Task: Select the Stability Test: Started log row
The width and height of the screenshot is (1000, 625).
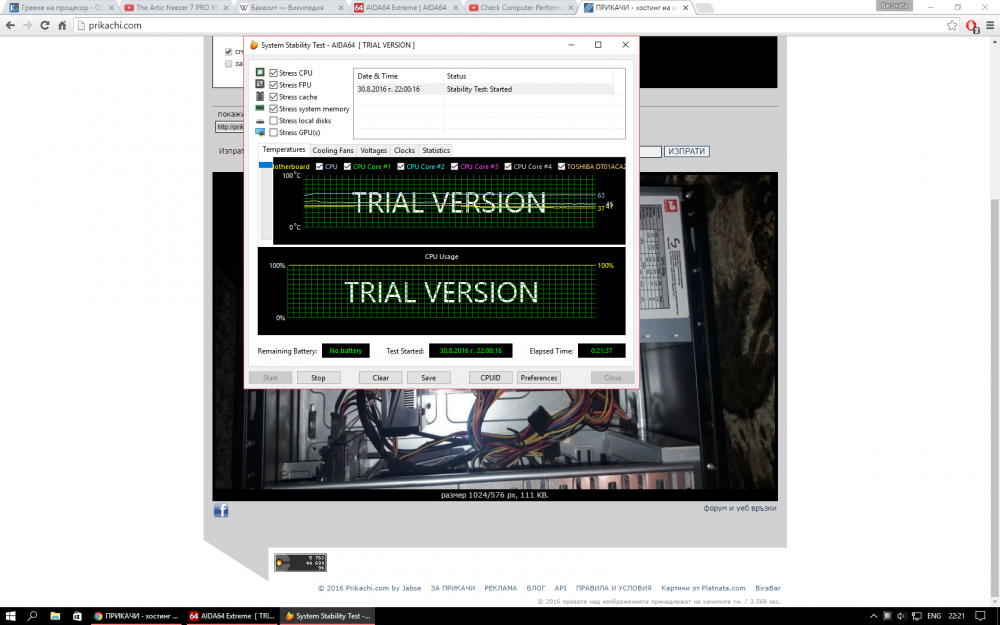Action: click(483, 89)
